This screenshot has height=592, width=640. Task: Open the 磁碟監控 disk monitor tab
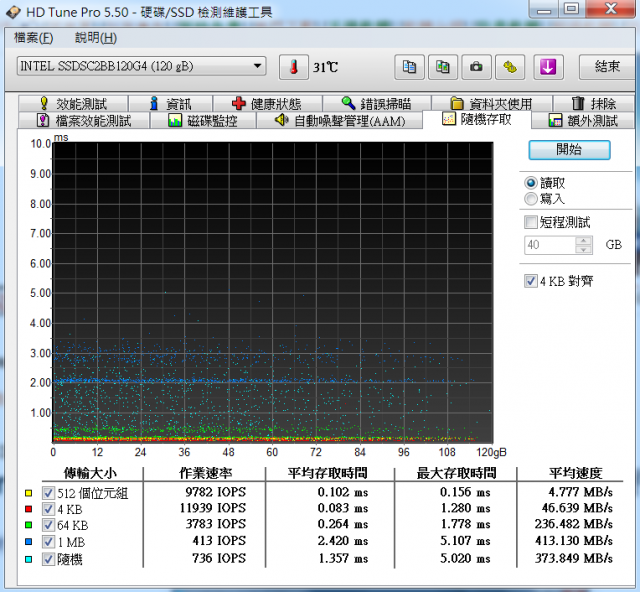tap(203, 121)
